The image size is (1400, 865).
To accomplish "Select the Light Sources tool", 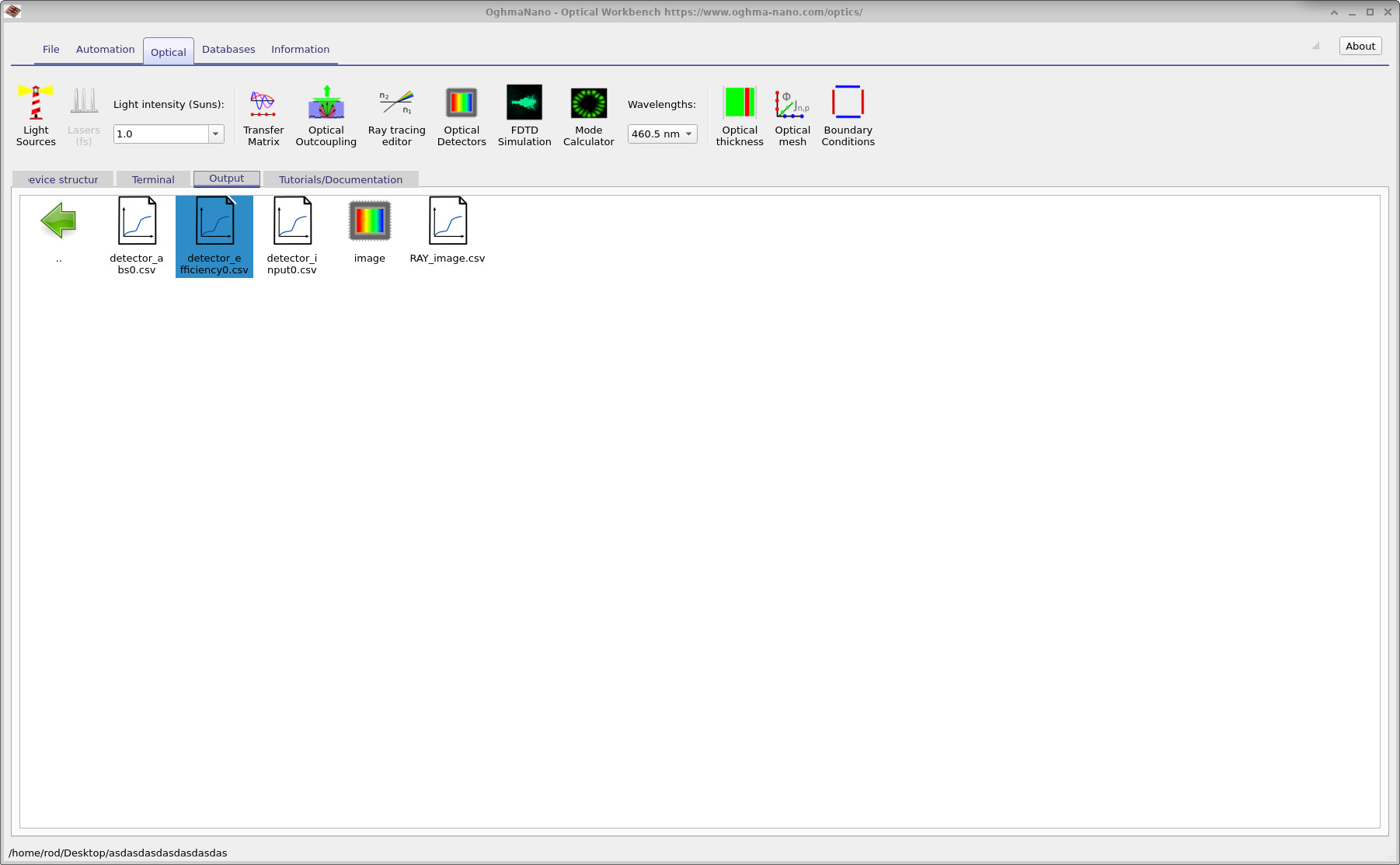I will click(x=35, y=116).
